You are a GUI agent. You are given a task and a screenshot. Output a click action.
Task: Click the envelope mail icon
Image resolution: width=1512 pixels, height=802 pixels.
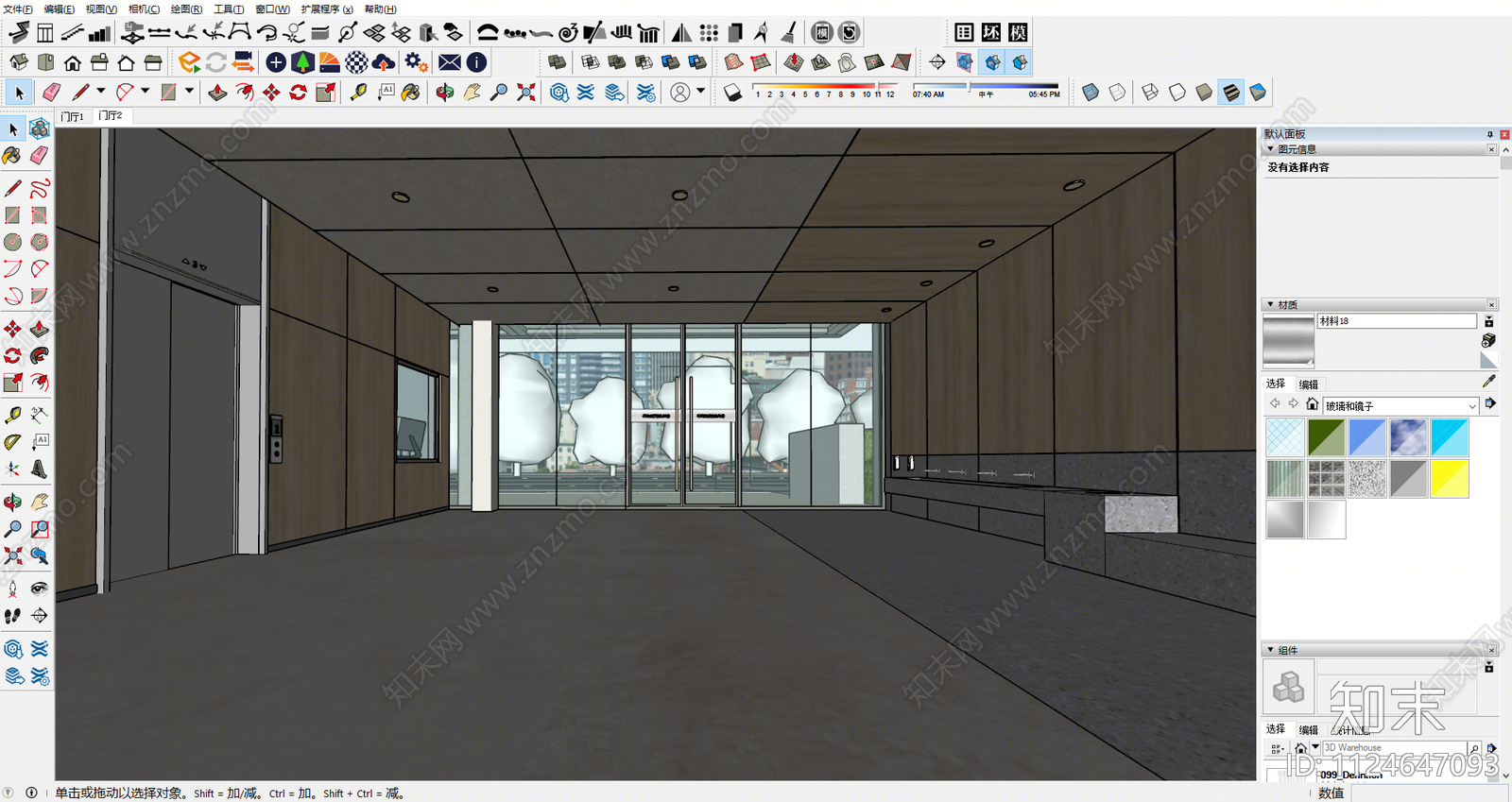(x=450, y=62)
